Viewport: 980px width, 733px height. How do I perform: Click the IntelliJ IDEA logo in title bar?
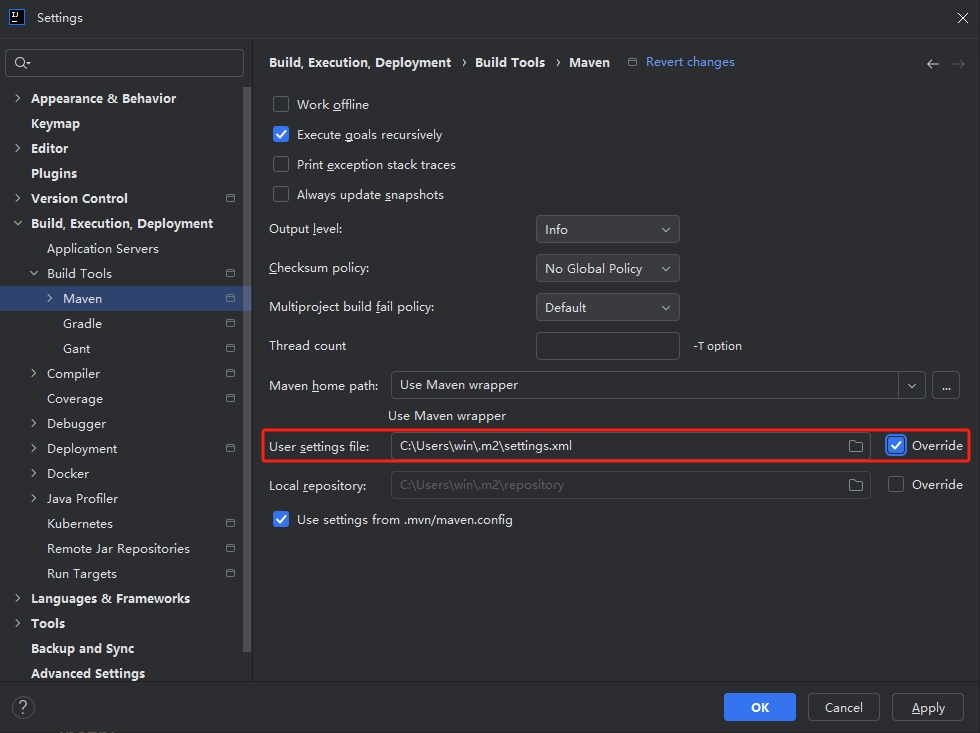tap(17, 17)
